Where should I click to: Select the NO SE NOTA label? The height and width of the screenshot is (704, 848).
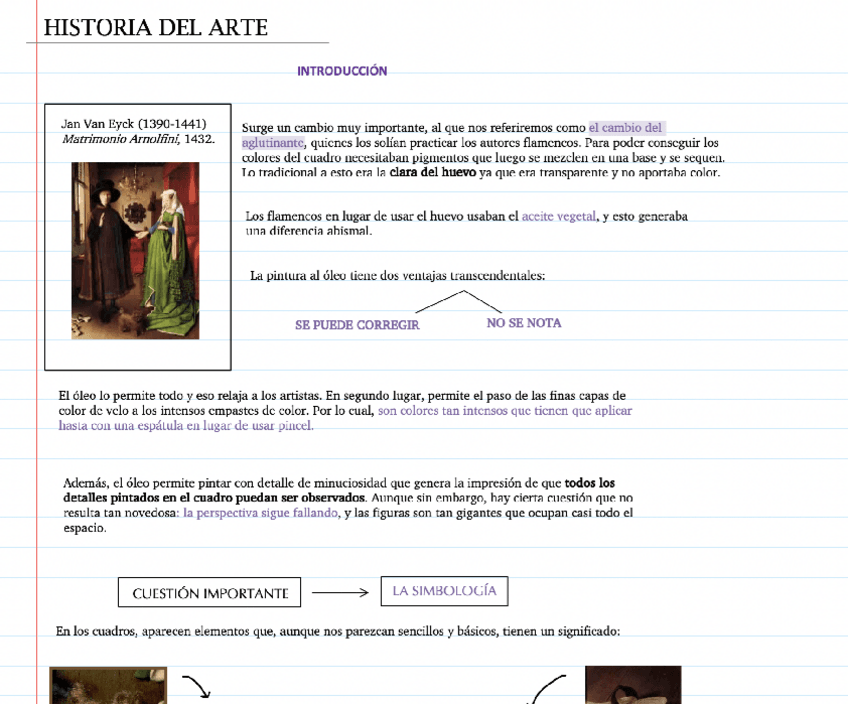pyautogui.click(x=524, y=323)
